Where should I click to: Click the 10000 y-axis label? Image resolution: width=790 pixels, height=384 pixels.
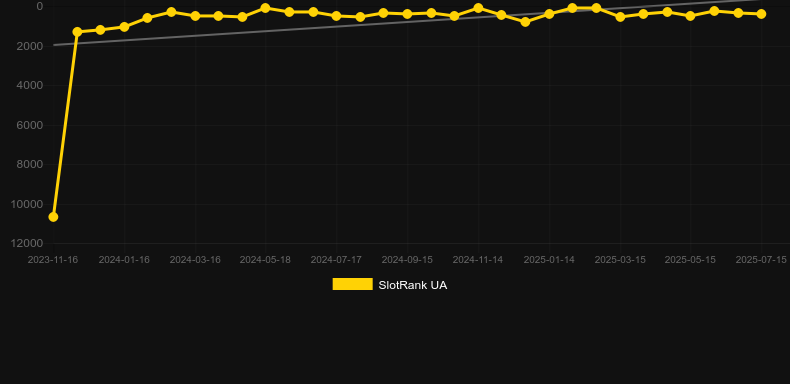(x=27, y=204)
